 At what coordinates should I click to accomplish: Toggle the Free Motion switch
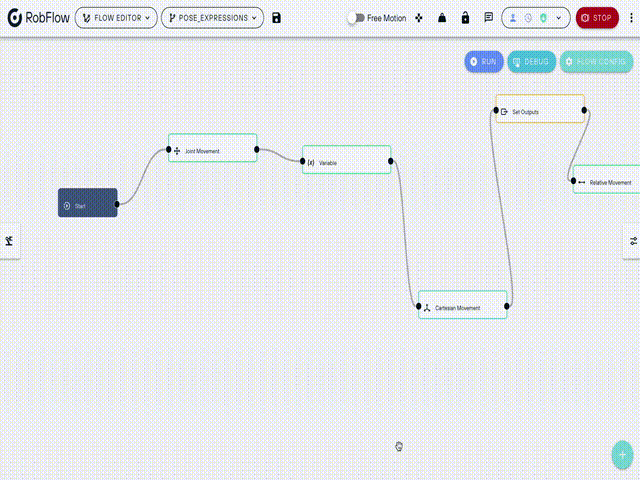tap(356, 18)
